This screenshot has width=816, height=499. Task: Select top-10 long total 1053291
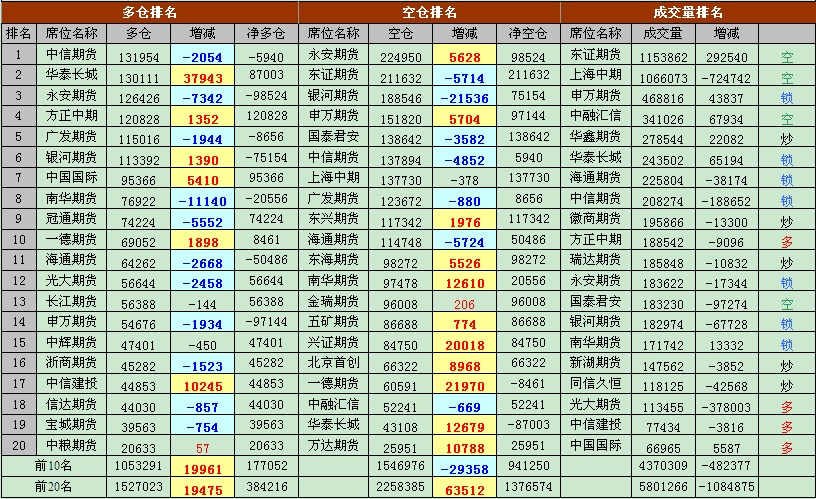138,466
